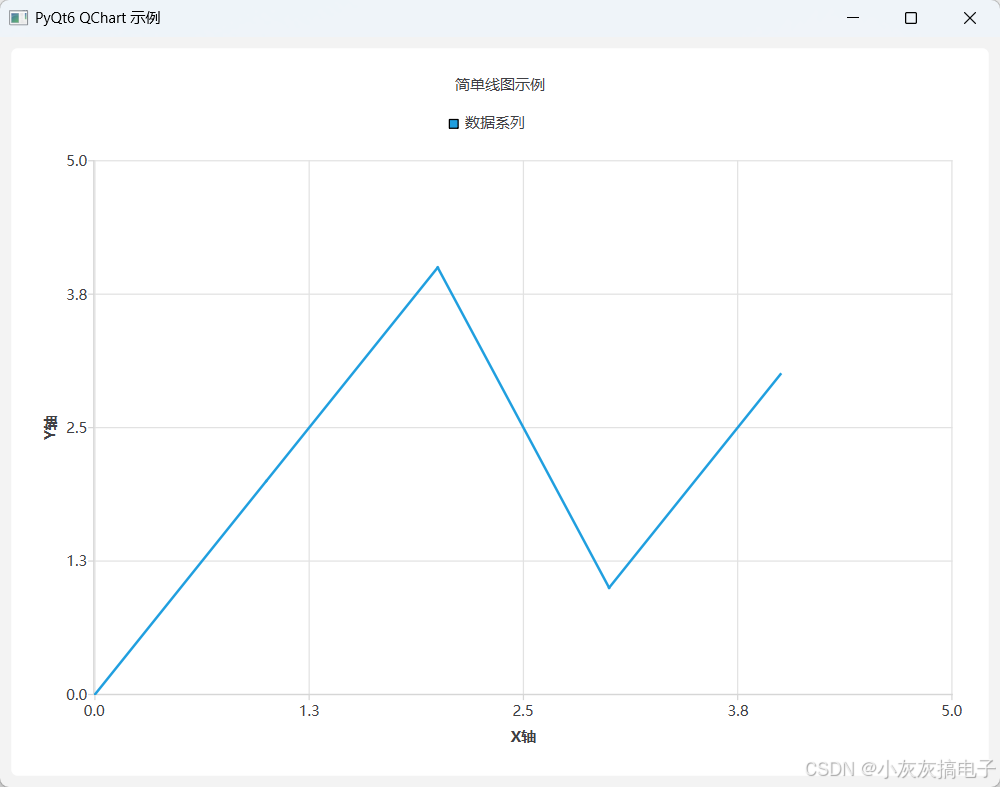This screenshot has width=1000, height=787.
Task: Click the X-axis label 1.3
Action: point(309,711)
